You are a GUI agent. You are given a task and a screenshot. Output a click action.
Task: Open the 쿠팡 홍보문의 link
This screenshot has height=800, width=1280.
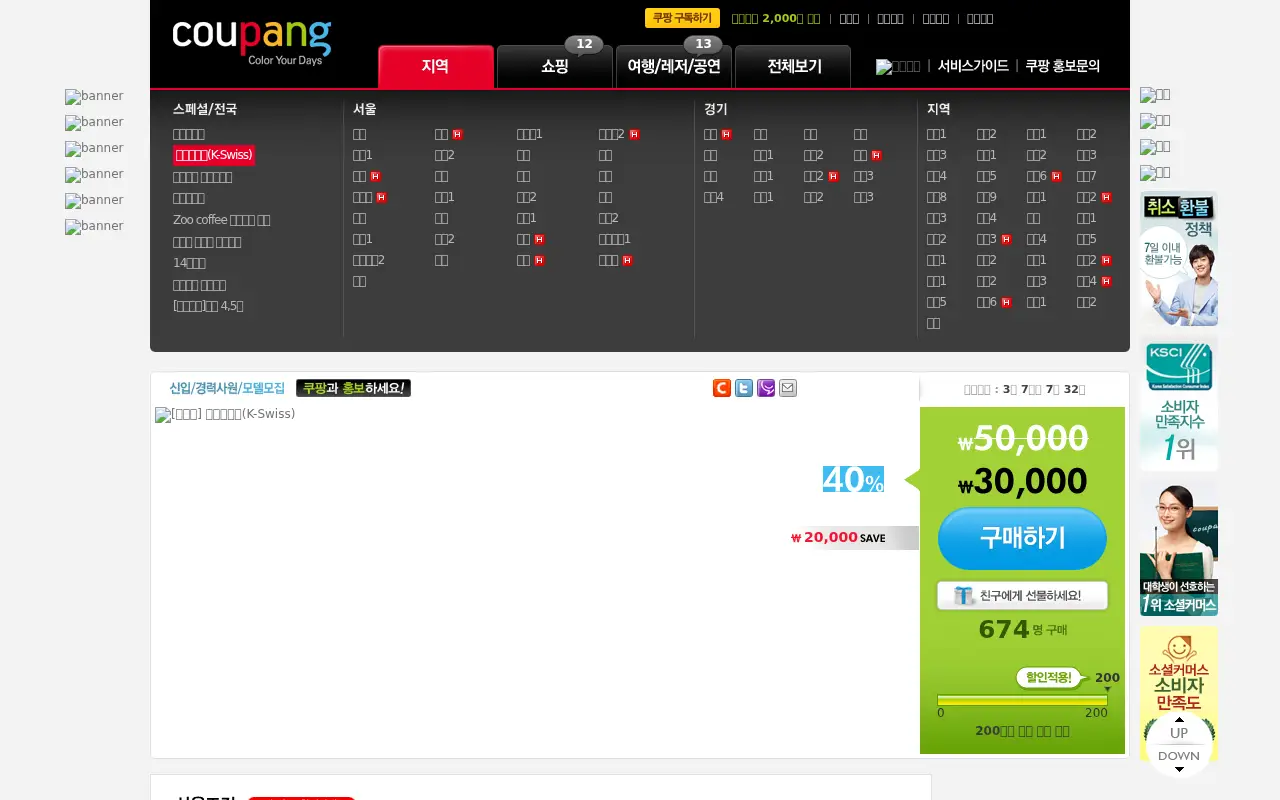(x=1062, y=66)
